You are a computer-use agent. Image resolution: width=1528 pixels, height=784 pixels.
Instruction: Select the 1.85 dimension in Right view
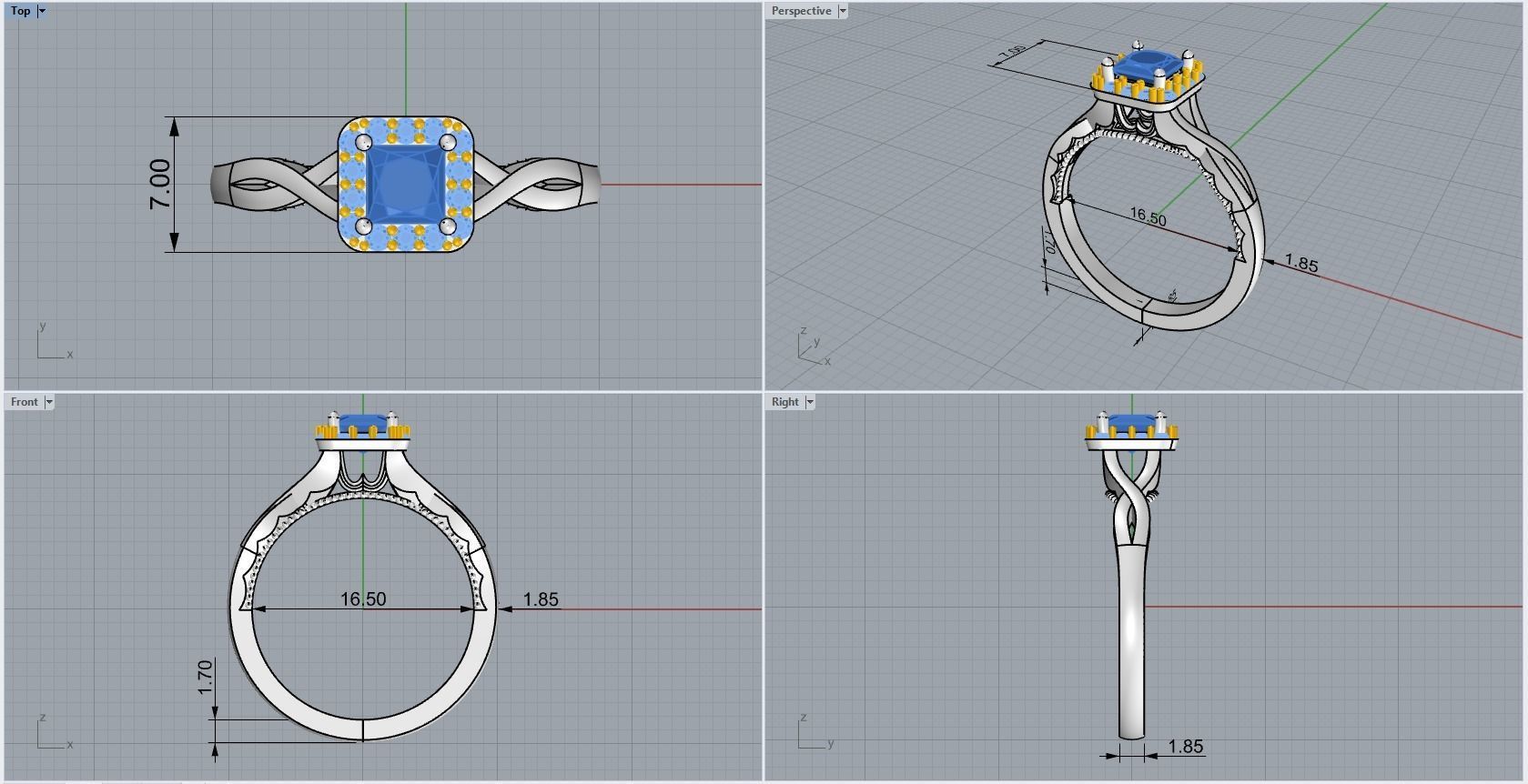click(x=1186, y=747)
